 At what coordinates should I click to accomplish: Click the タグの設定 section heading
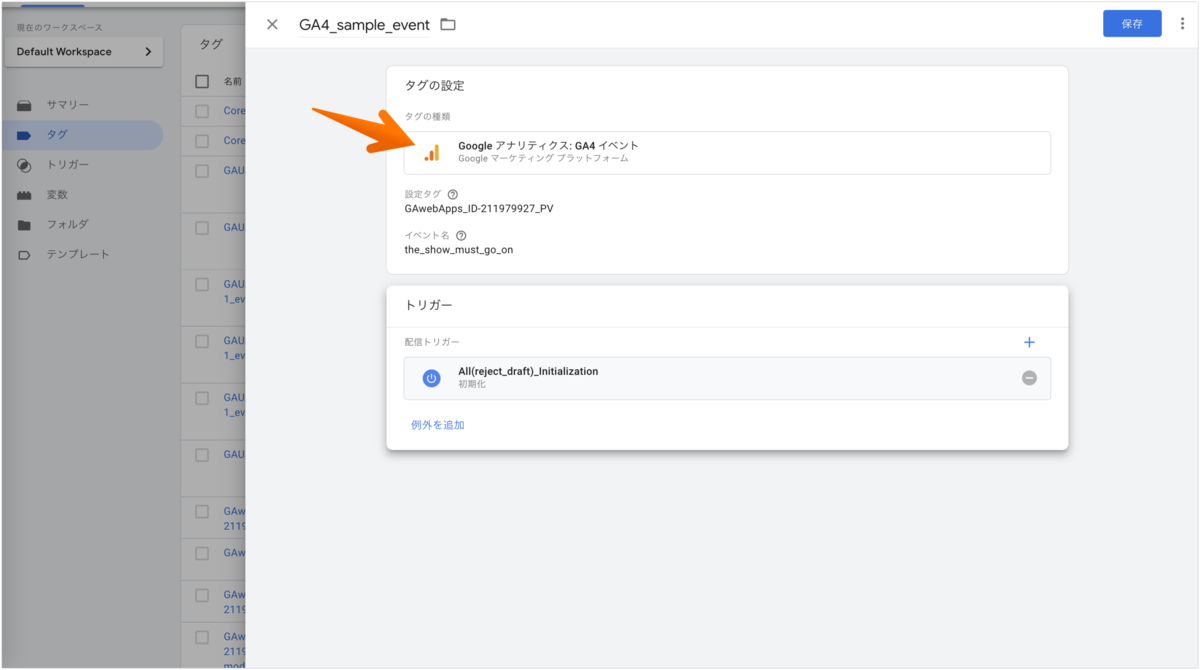(434, 86)
